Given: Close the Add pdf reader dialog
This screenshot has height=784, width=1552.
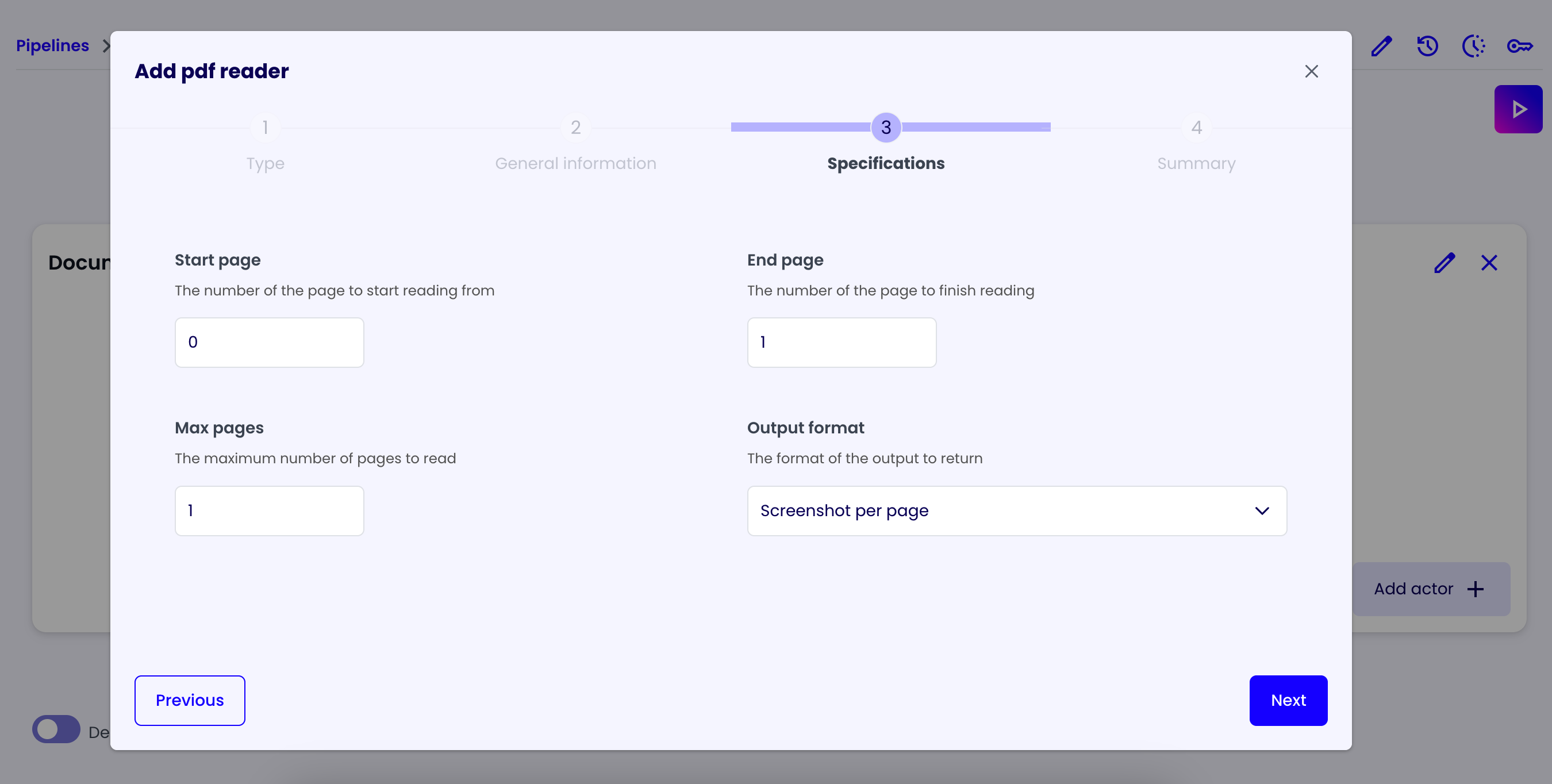Looking at the screenshot, I should (1311, 71).
